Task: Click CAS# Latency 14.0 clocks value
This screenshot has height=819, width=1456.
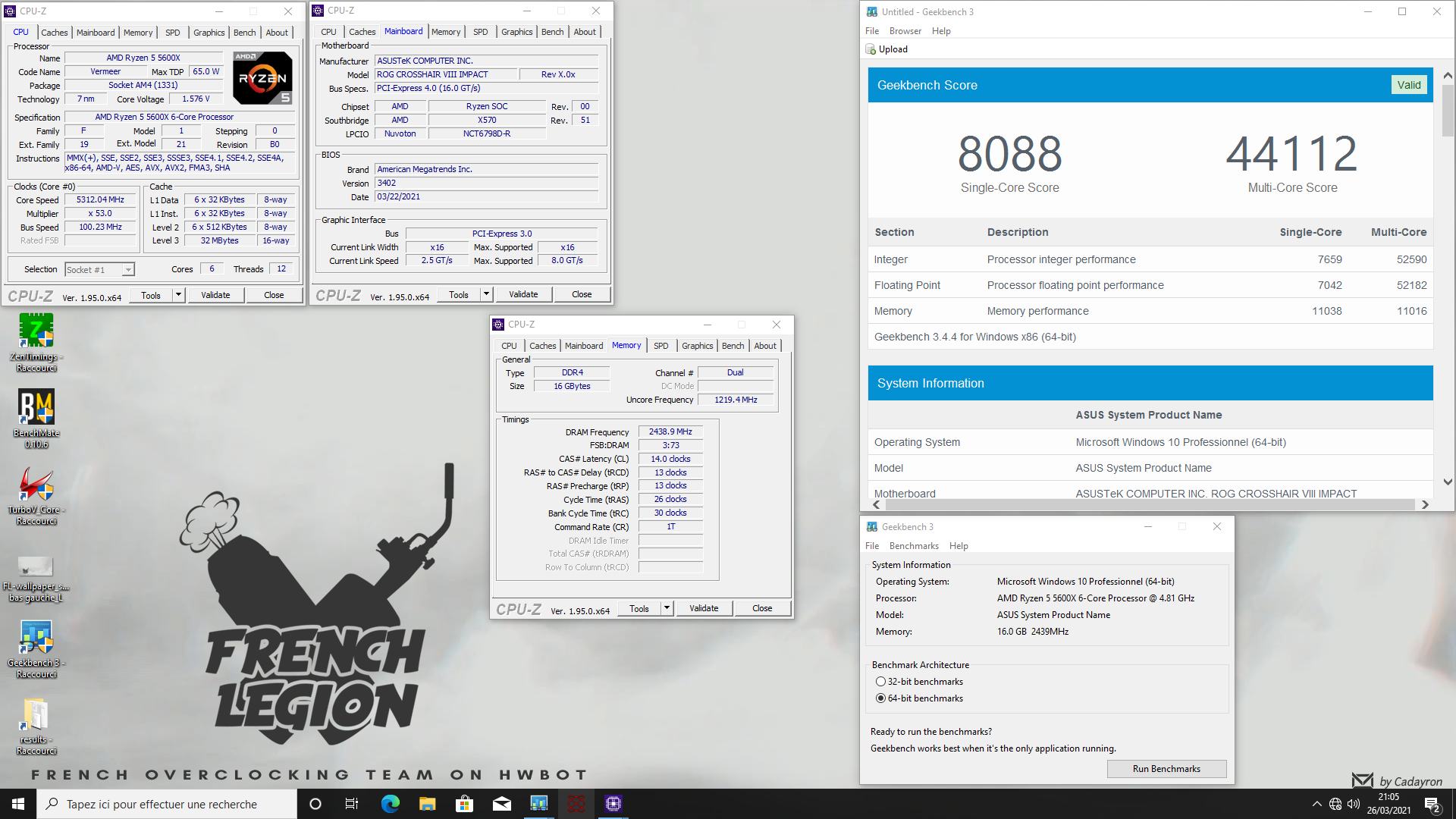Action: tap(670, 460)
